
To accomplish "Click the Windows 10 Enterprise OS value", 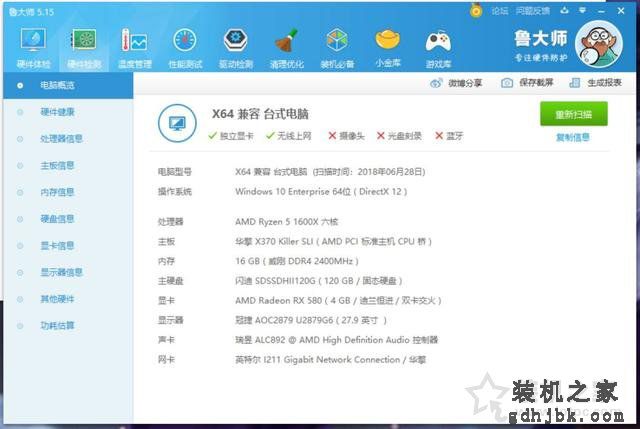I will coord(321,191).
